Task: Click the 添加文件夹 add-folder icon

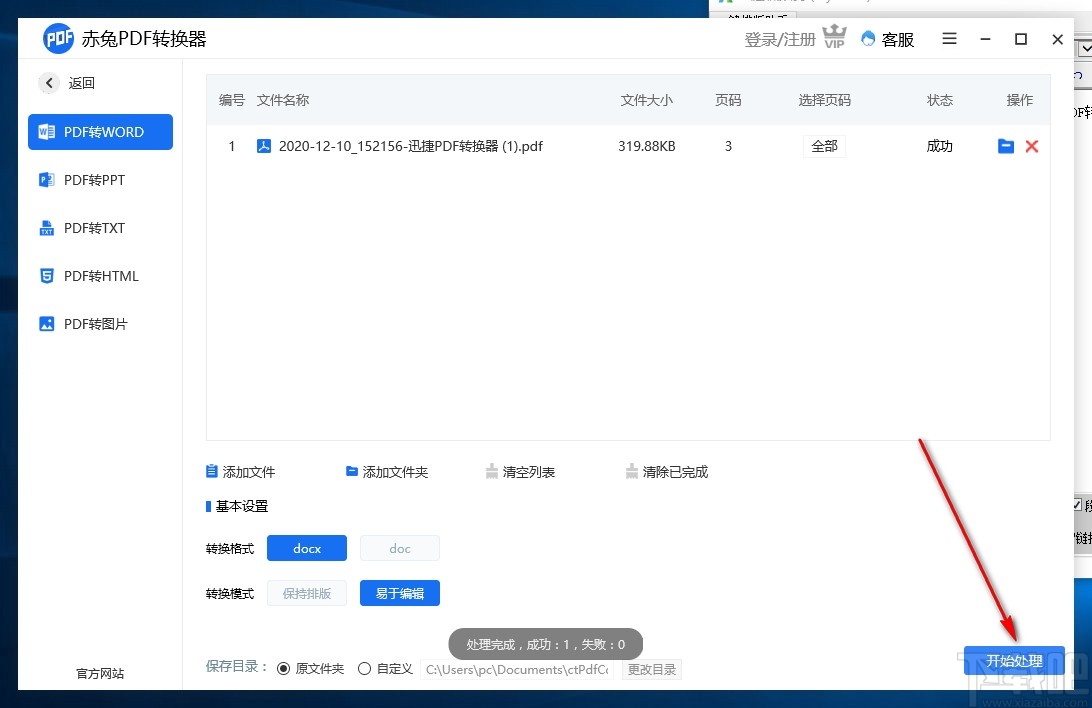Action: (x=352, y=471)
